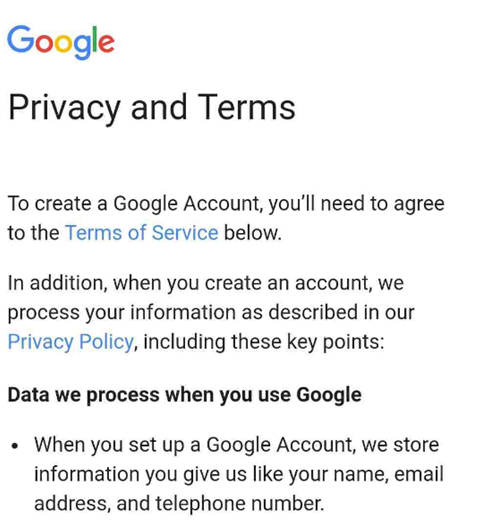Click the 'information you give us like' line
Image resolution: width=480 pixels, height=530 pixels.
click(239, 474)
